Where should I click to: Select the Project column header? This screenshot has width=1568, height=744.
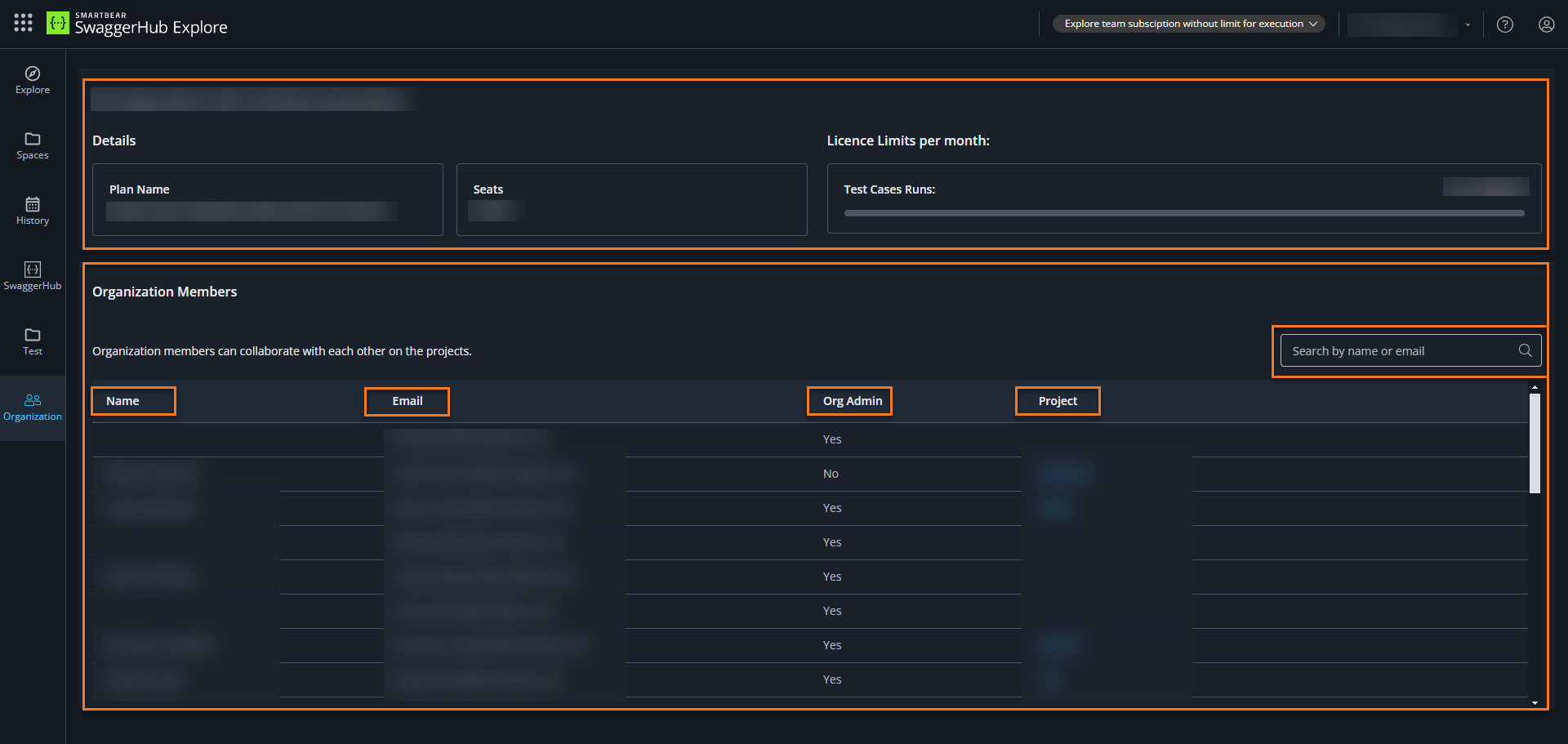[1058, 400]
